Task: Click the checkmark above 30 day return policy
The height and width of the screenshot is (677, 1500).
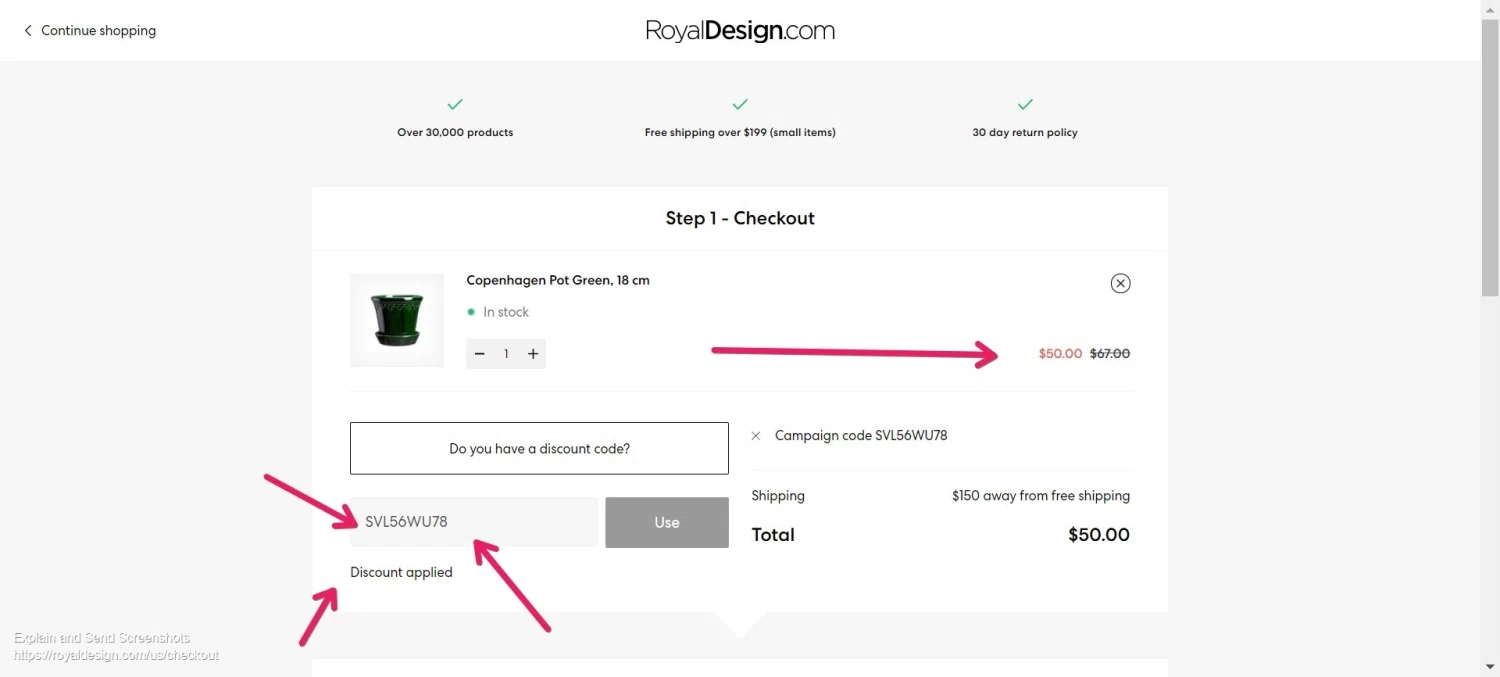Action: 1025,104
